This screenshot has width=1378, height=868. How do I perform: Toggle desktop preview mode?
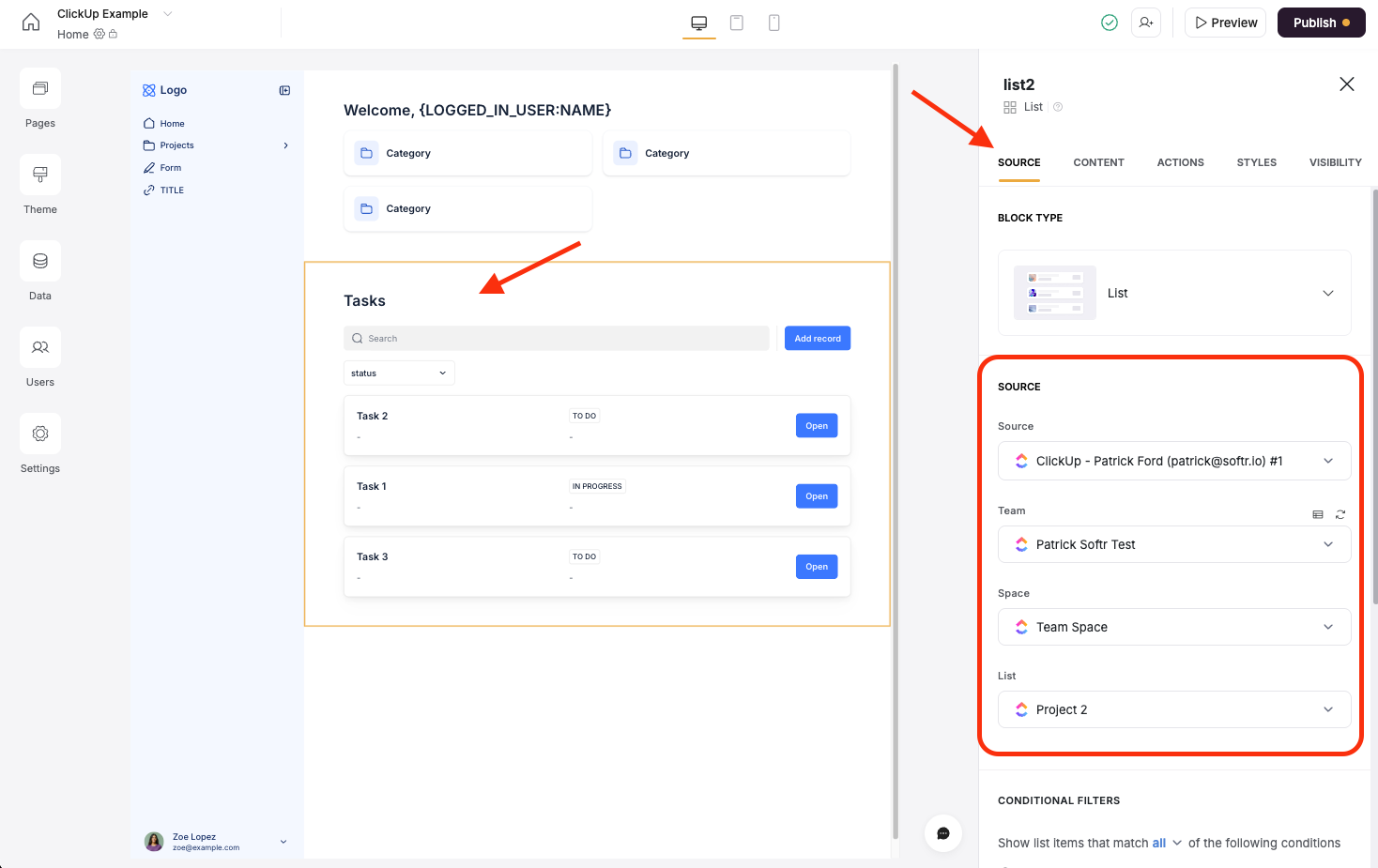tap(698, 22)
